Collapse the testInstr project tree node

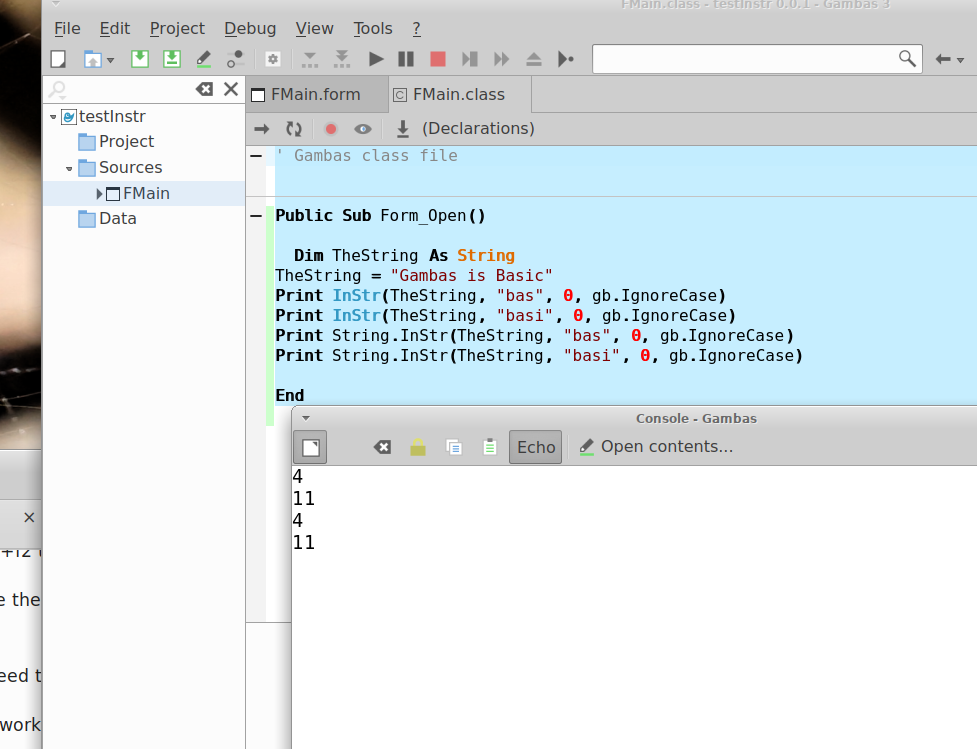click(x=53, y=117)
